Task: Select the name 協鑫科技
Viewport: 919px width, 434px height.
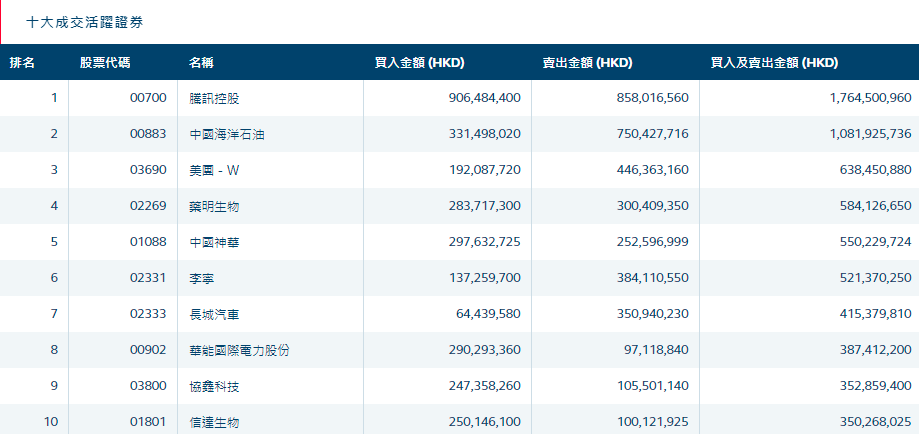Action: click(x=215, y=386)
